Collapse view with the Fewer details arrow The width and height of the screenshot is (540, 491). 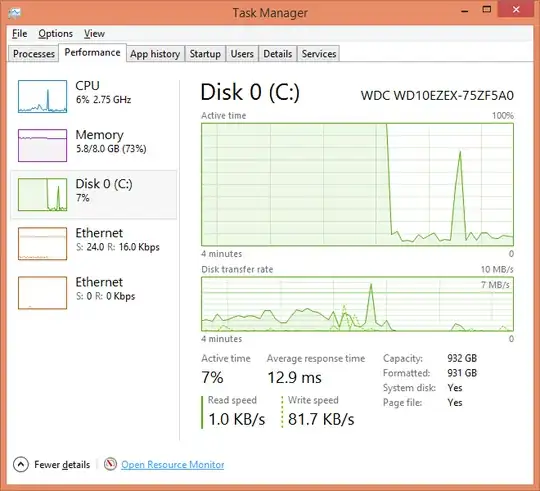click(21, 464)
